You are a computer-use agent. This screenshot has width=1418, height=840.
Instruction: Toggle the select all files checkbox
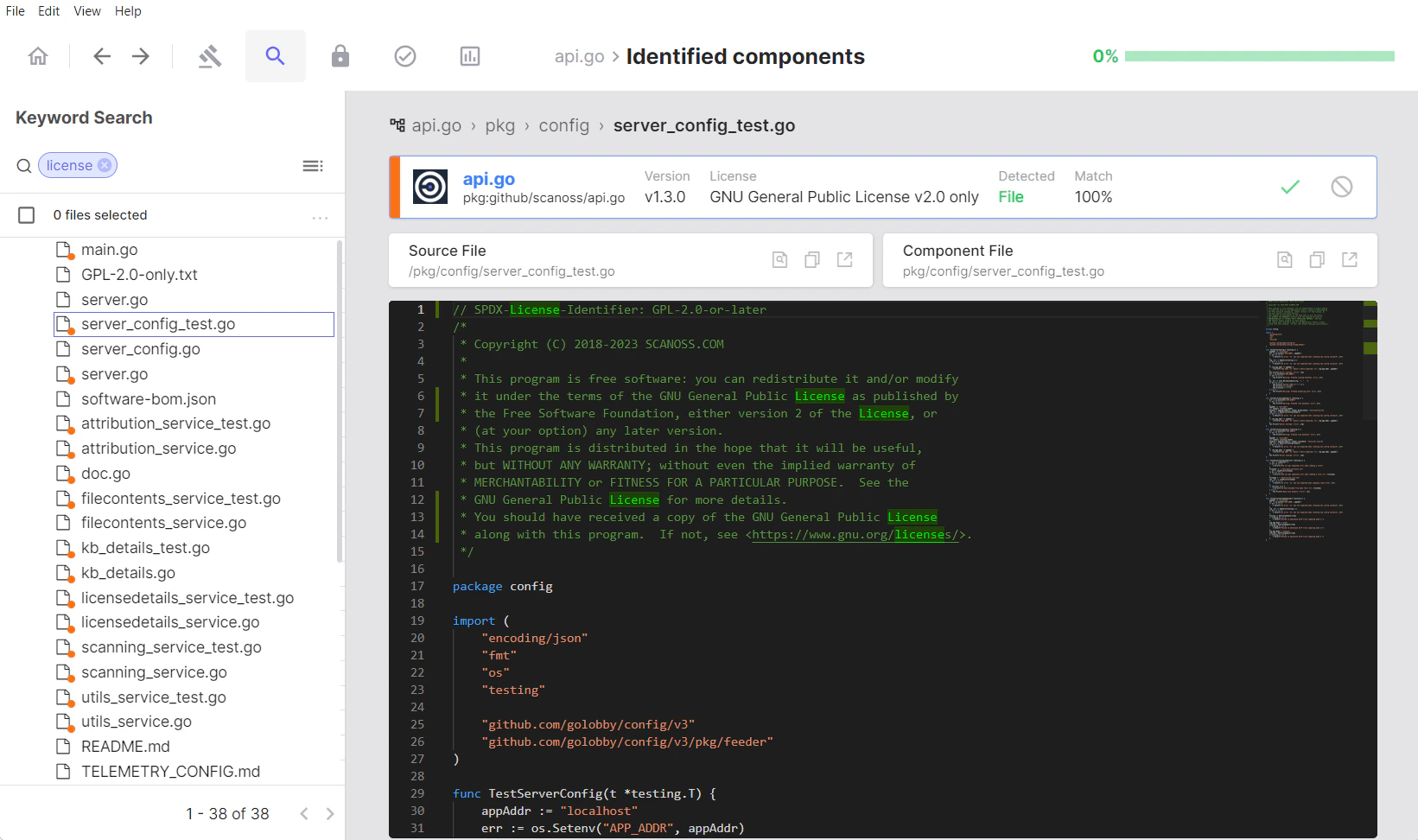pos(27,215)
